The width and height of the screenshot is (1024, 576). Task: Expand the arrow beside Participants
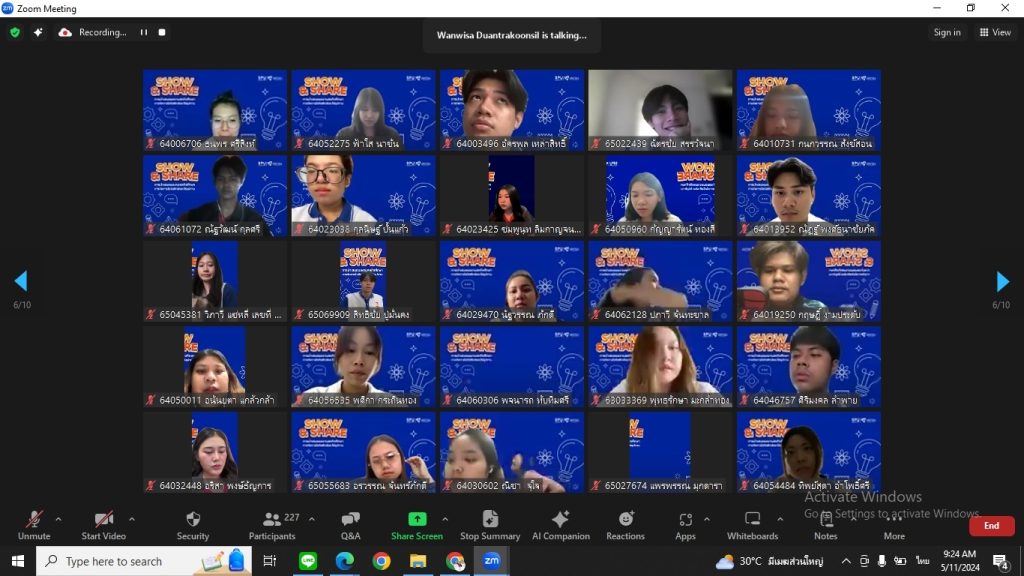(x=312, y=520)
